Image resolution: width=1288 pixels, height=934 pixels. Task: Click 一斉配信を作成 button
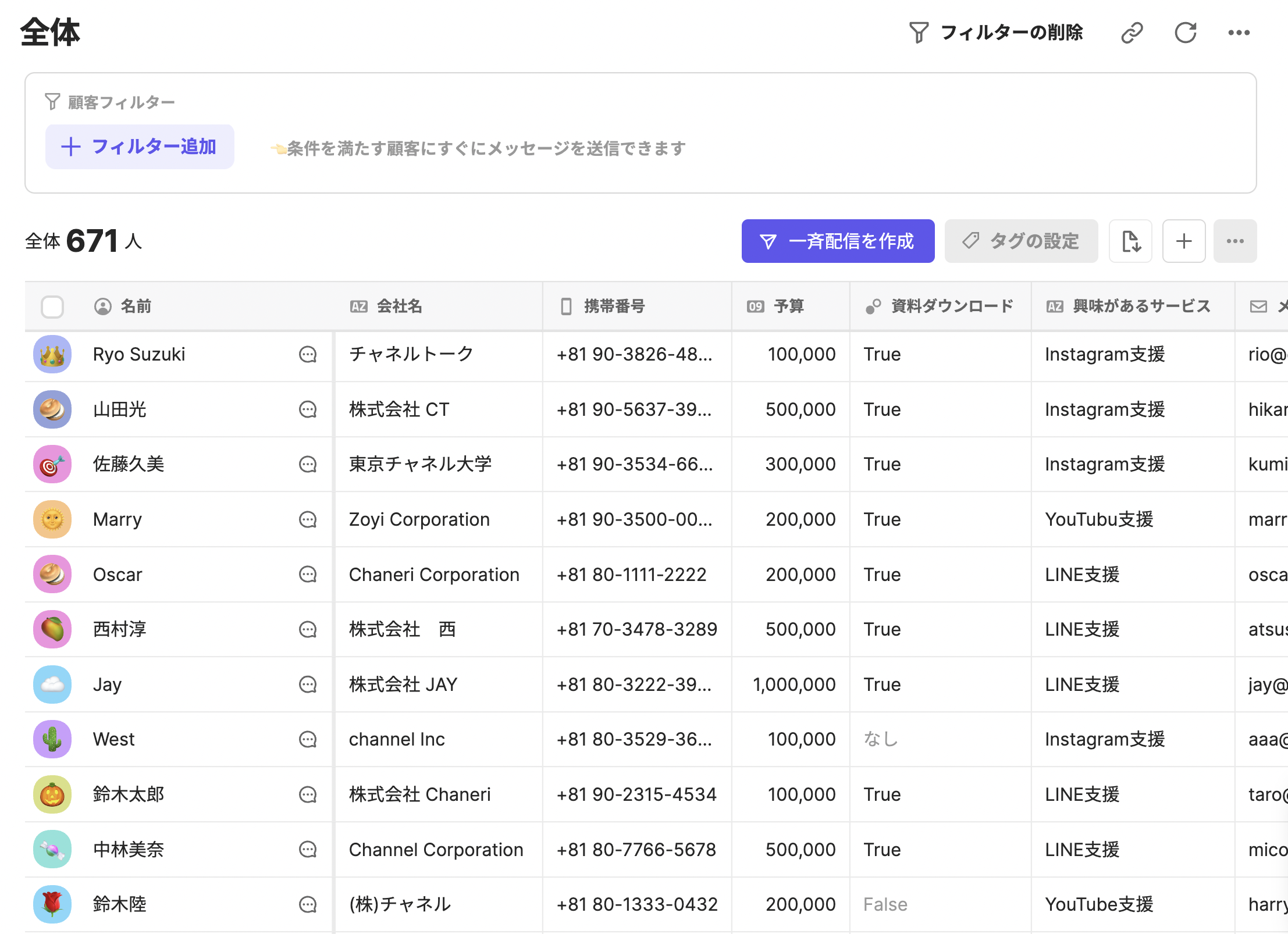[838, 241]
